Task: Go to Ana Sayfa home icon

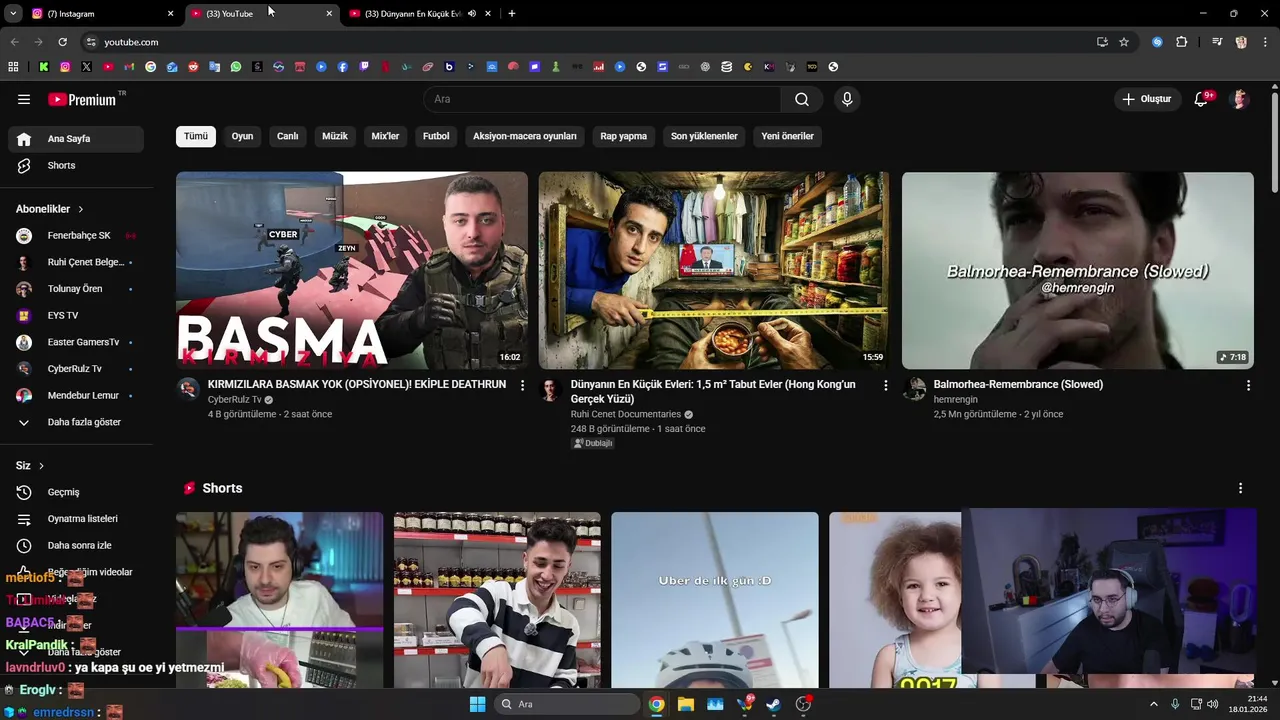Action: click(24, 139)
